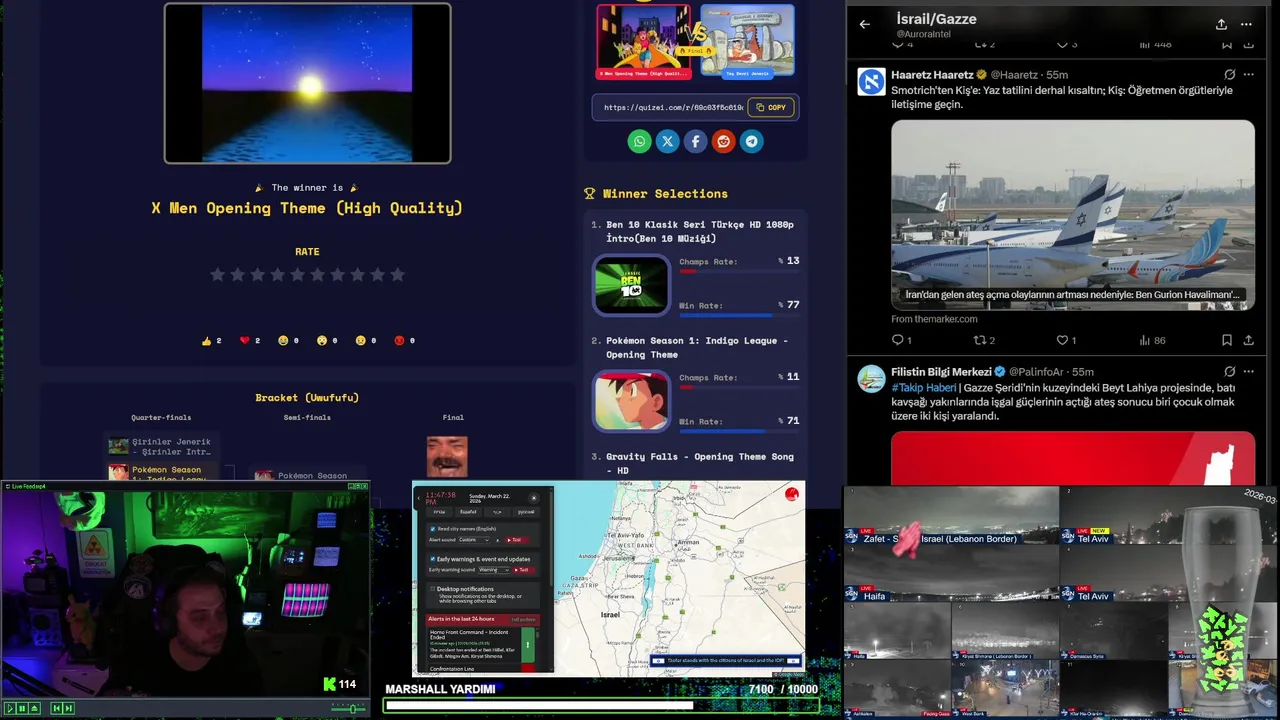
Task: Go back using İsrail/Gazze list arrow
Action: [x=865, y=24]
